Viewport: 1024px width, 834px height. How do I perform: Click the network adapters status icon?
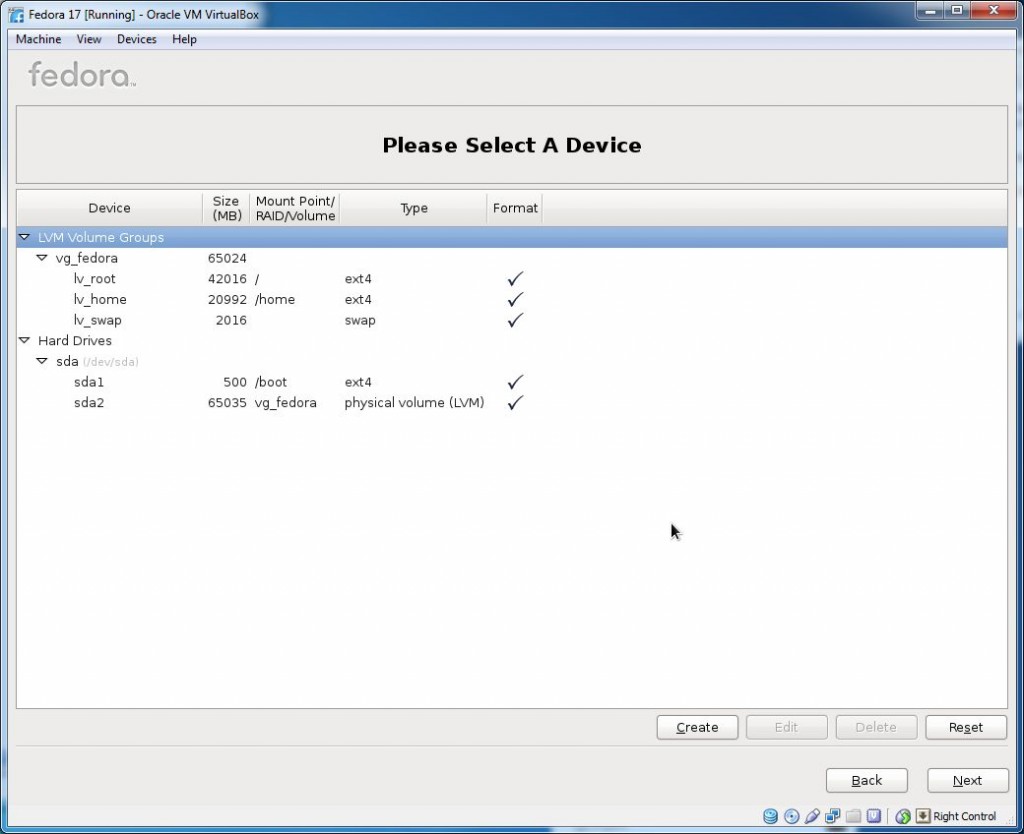[x=833, y=816]
